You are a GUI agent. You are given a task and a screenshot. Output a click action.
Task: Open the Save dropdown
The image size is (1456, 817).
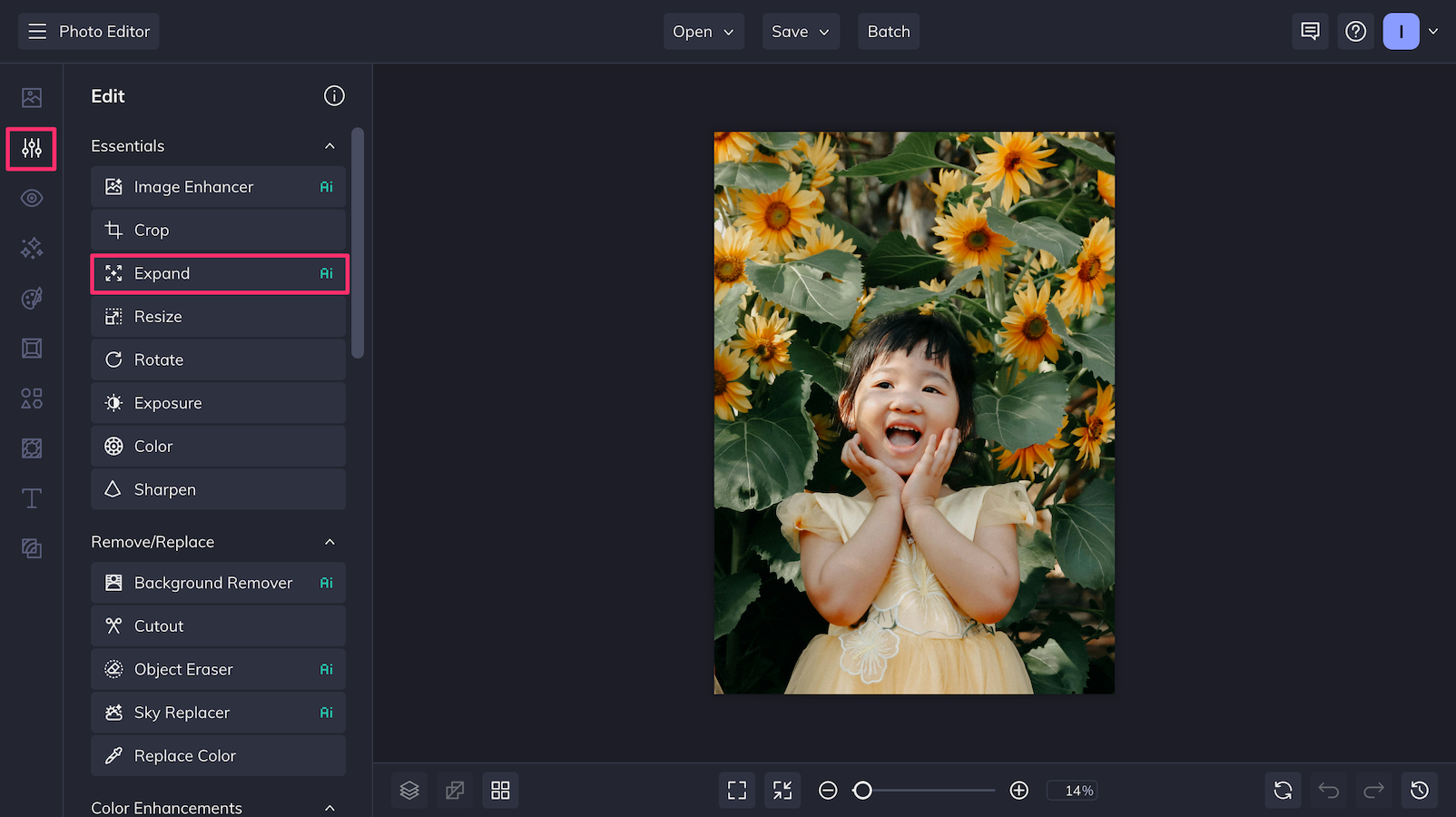coord(800,31)
